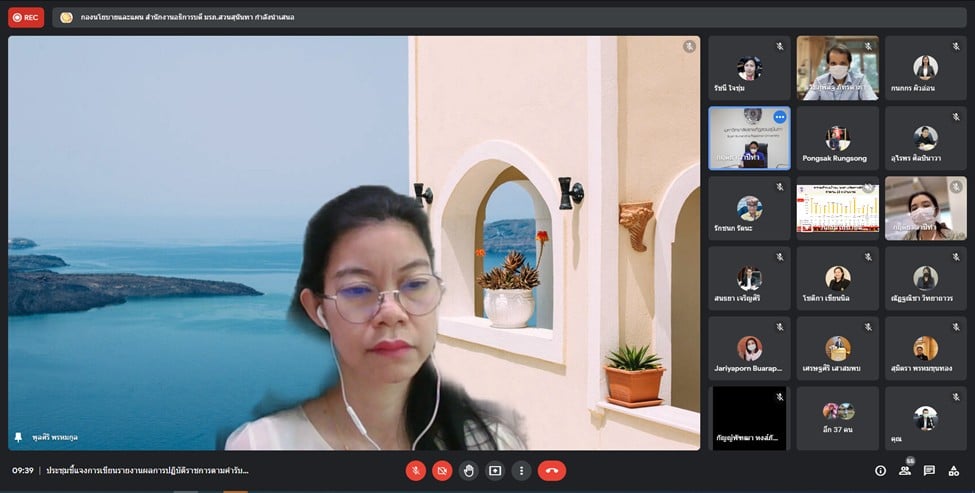This screenshot has height=493, width=975.
Task: Open the activities panel
Action: 954,470
